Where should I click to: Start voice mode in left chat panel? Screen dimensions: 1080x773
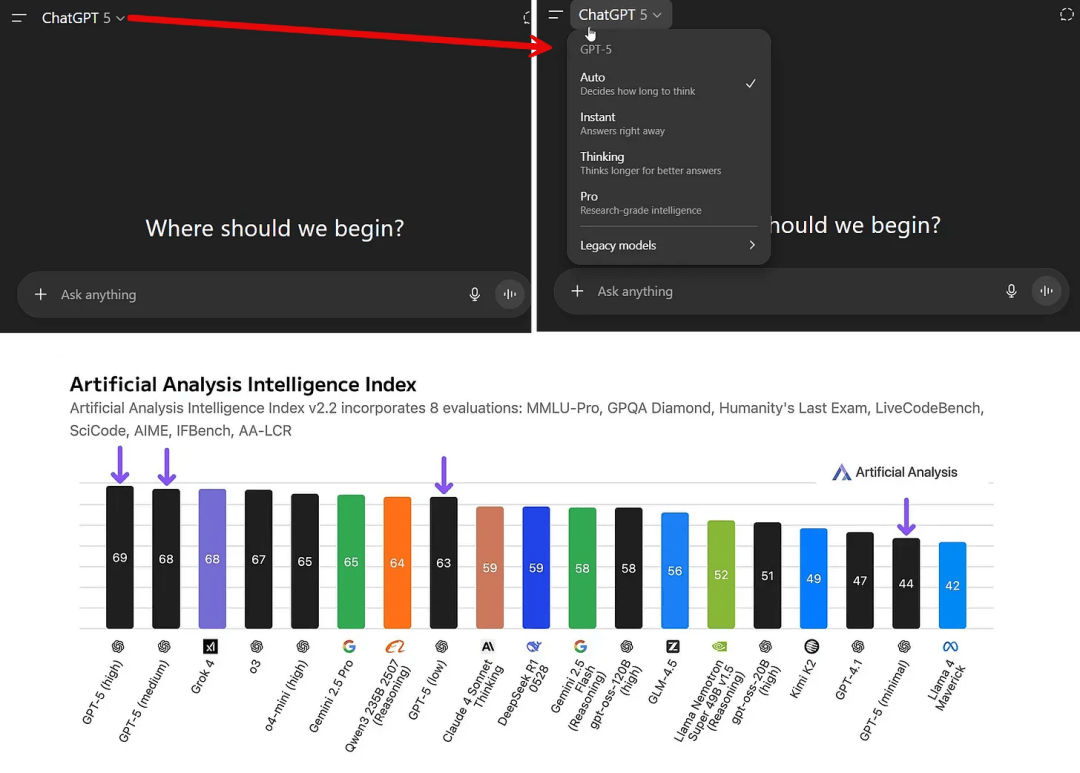510,294
